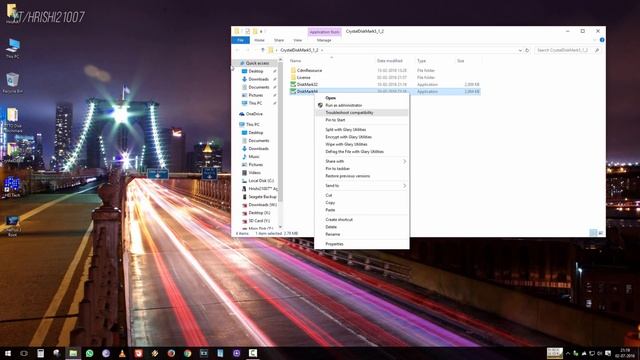This screenshot has width=640, height=360.
Task: Click the CdmResource folder icon
Action: click(x=293, y=70)
